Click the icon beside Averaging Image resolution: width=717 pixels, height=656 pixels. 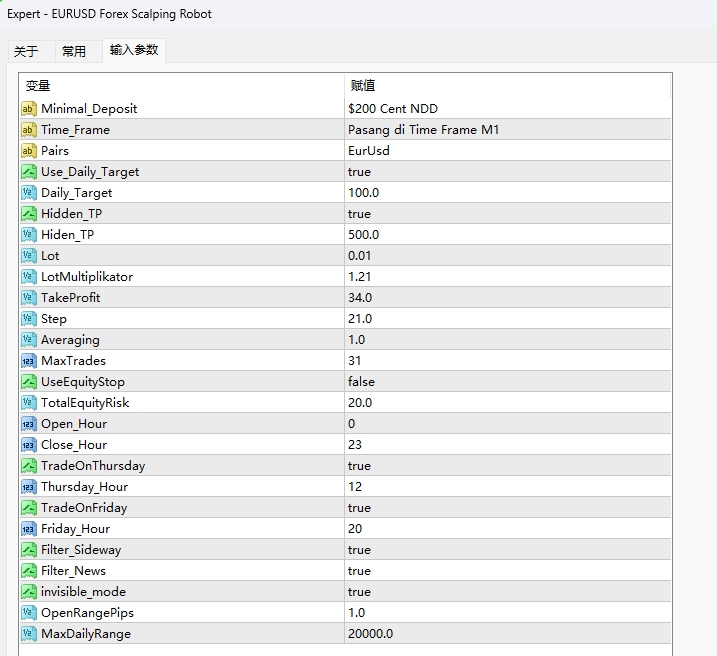29,340
